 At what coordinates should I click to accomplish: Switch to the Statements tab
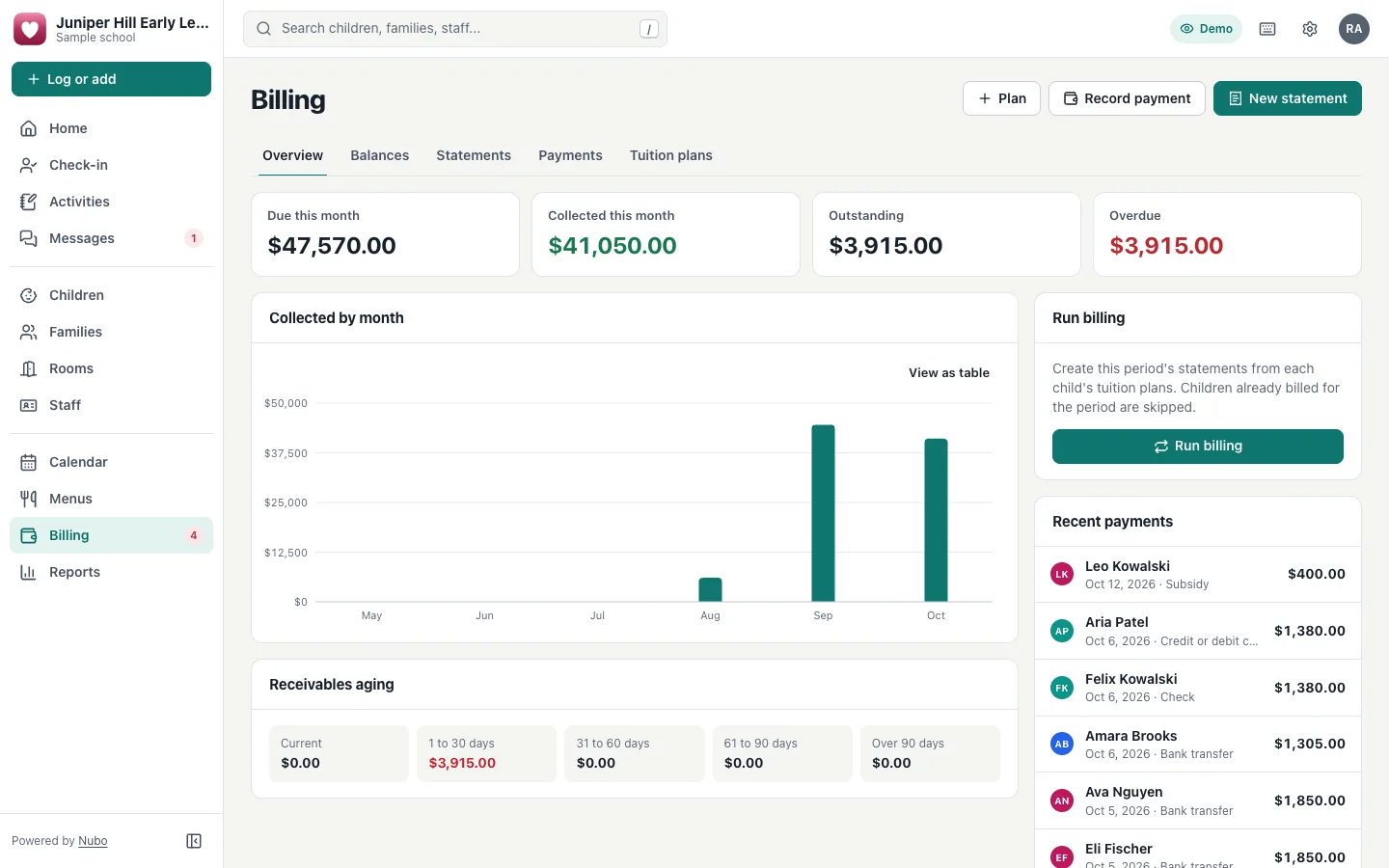pos(474,155)
